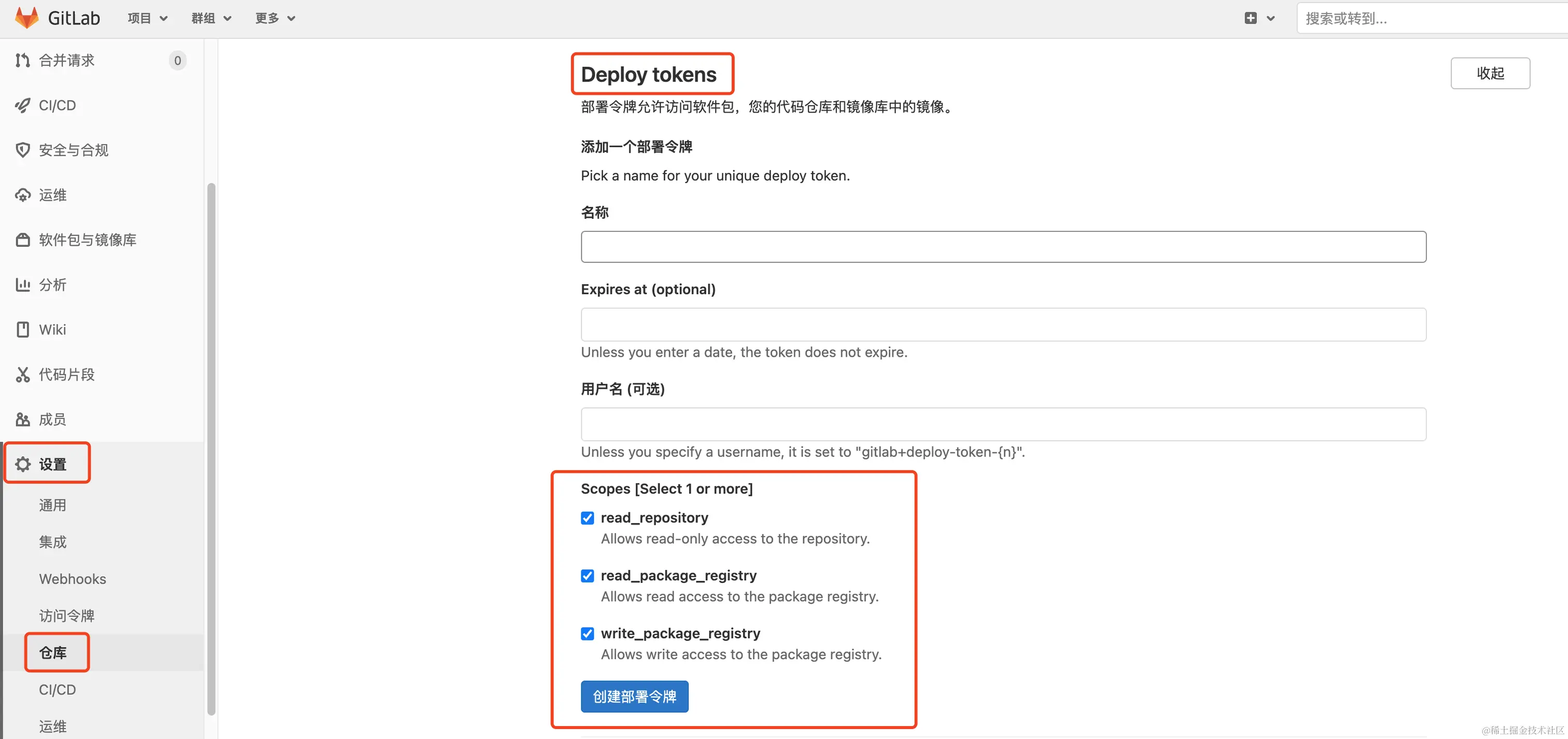Click the security shield icon
This screenshot has width=1568, height=739.
point(22,150)
